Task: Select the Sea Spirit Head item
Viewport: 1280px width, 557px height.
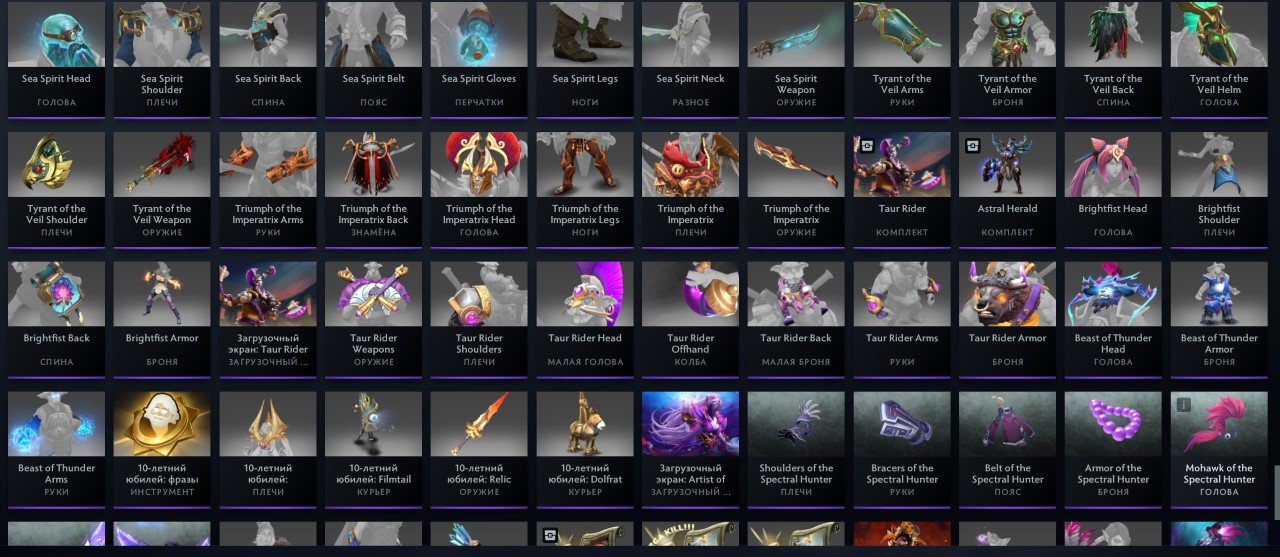Action: coord(56,60)
